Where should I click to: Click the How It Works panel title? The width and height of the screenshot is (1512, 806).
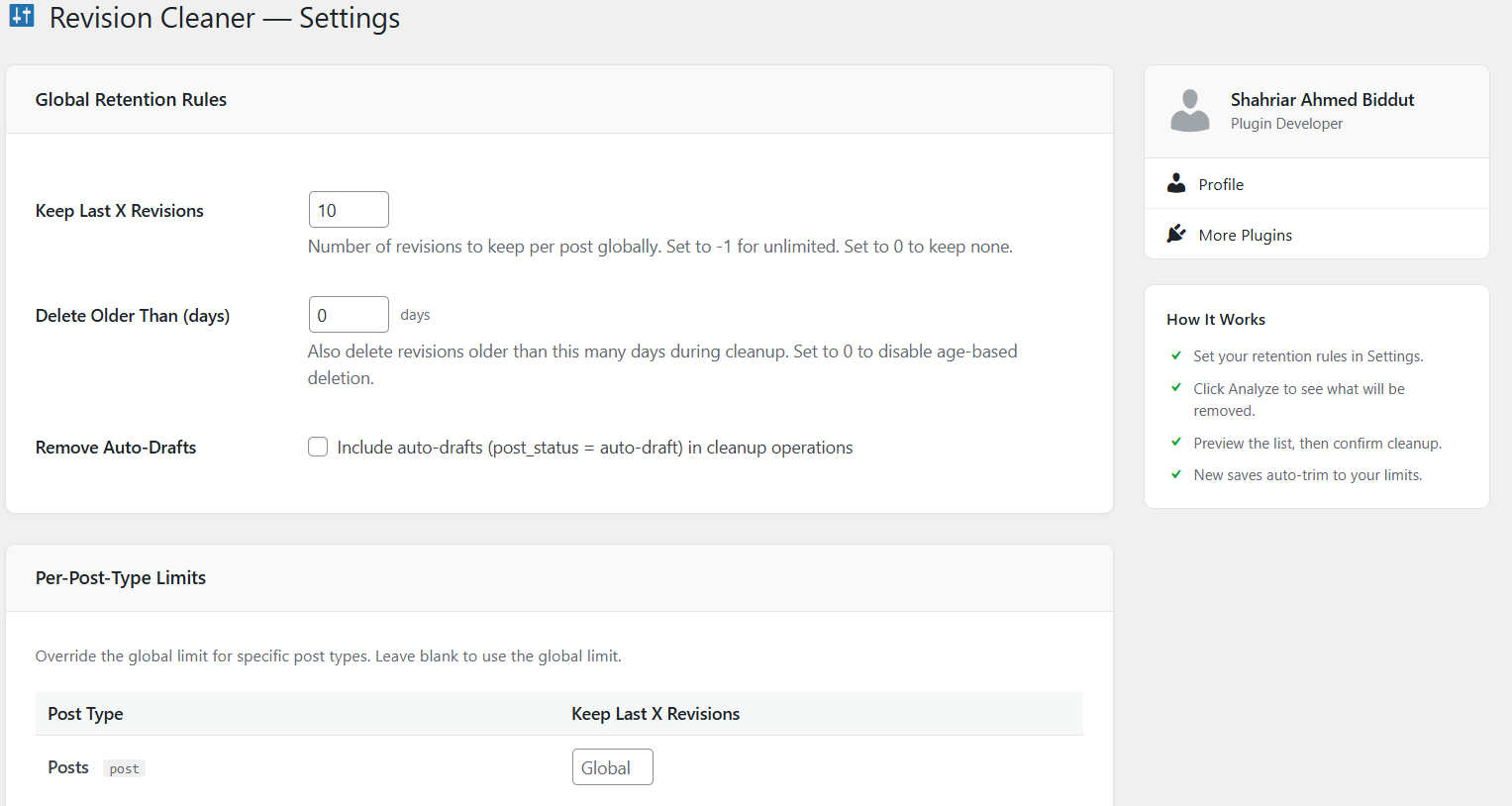coord(1216,319)
